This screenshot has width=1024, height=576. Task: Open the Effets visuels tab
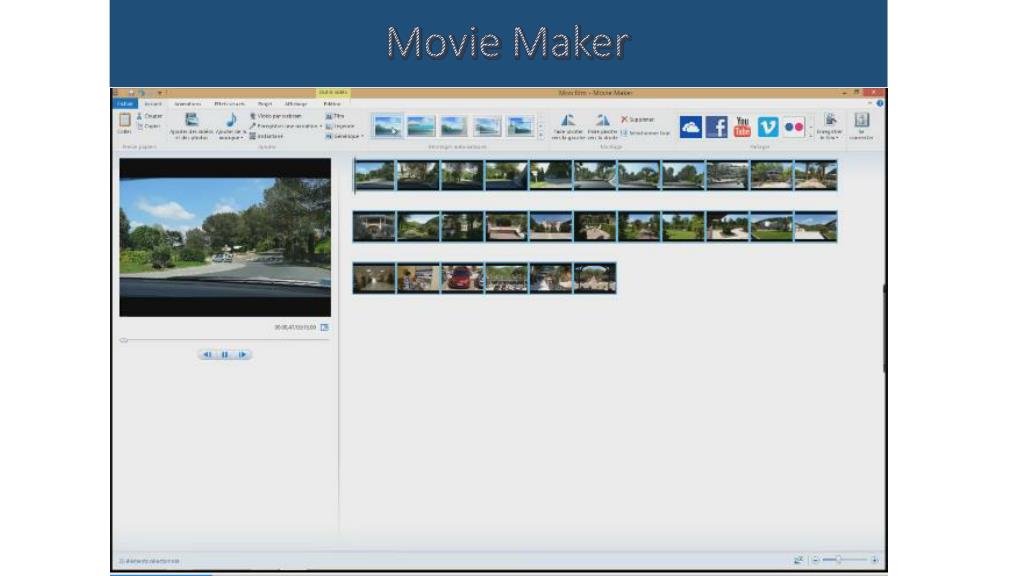click(x=229, y=104)
